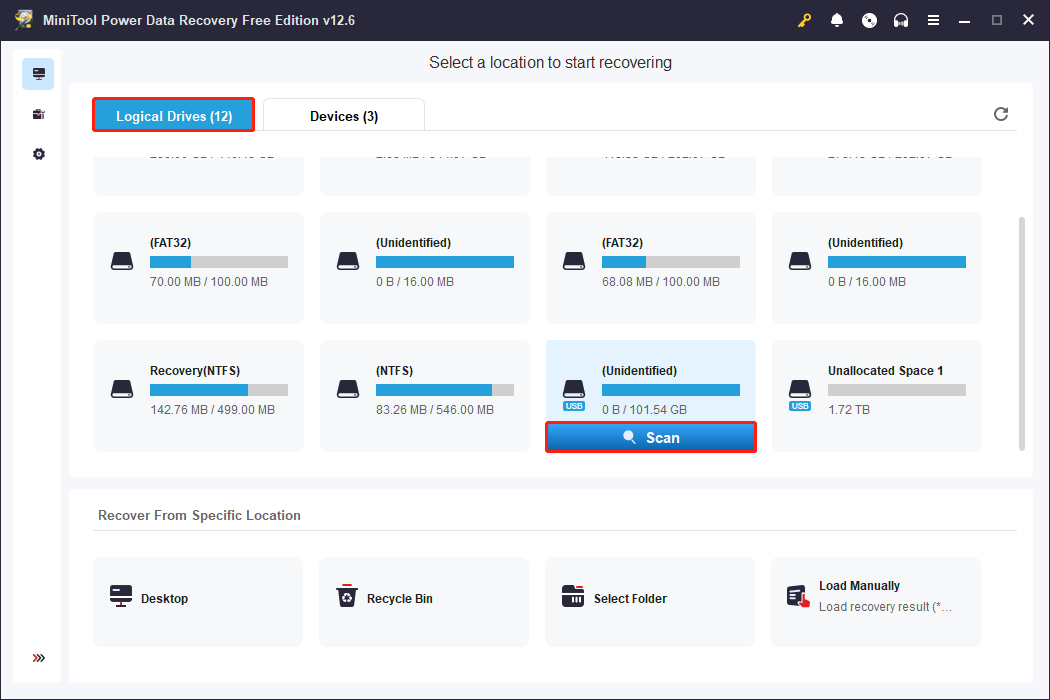1050x700 pixels.
Task: Choose Recycle Bin for recovery
Action: pos(424,599)
